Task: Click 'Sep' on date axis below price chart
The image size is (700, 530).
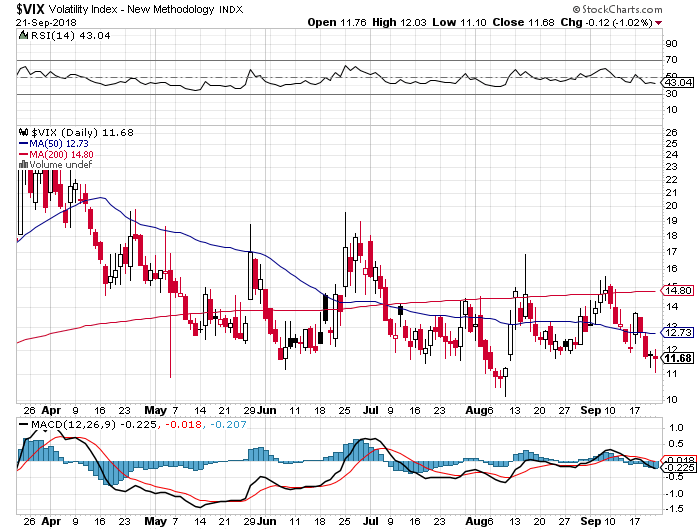Action: coord(591,410)
